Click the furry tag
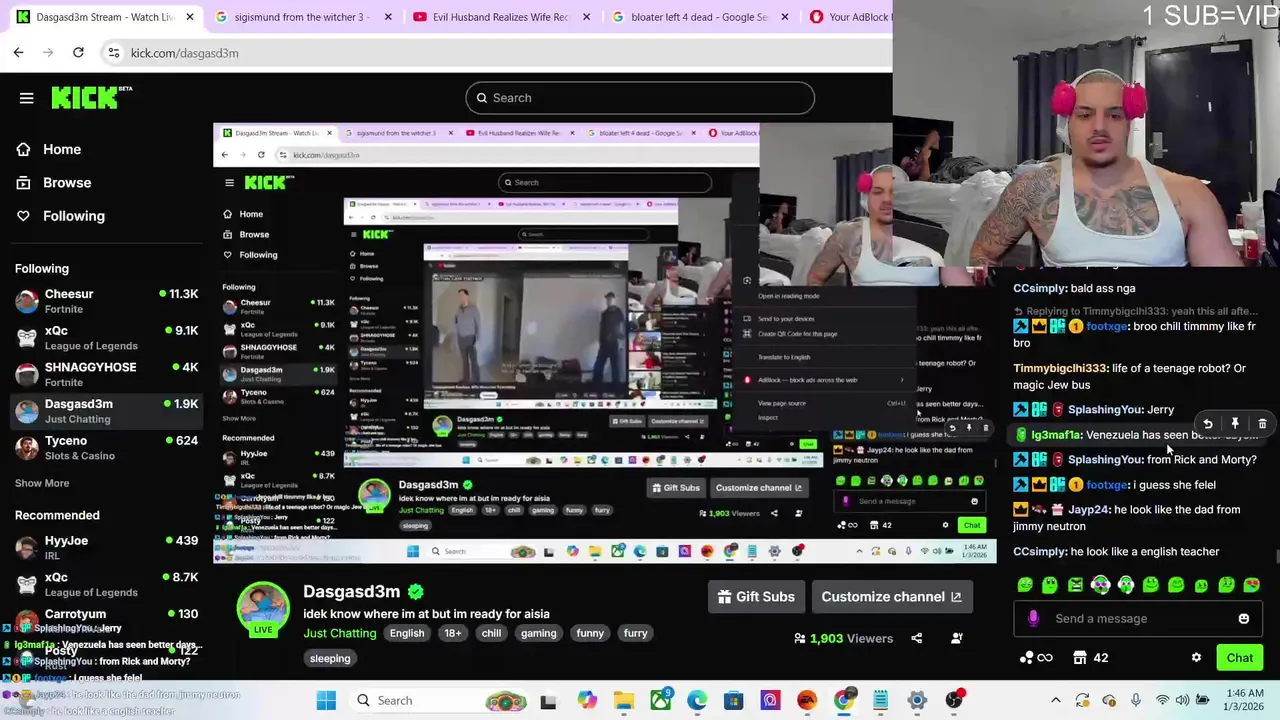Image resolution: width=1280 pixels, height=720 pixels. (636, 633)
